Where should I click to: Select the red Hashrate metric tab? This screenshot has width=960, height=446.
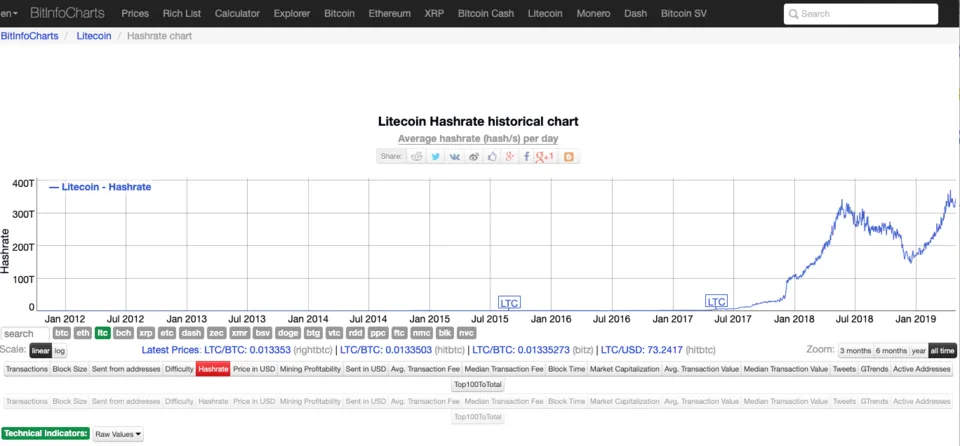tap(213, 369)
